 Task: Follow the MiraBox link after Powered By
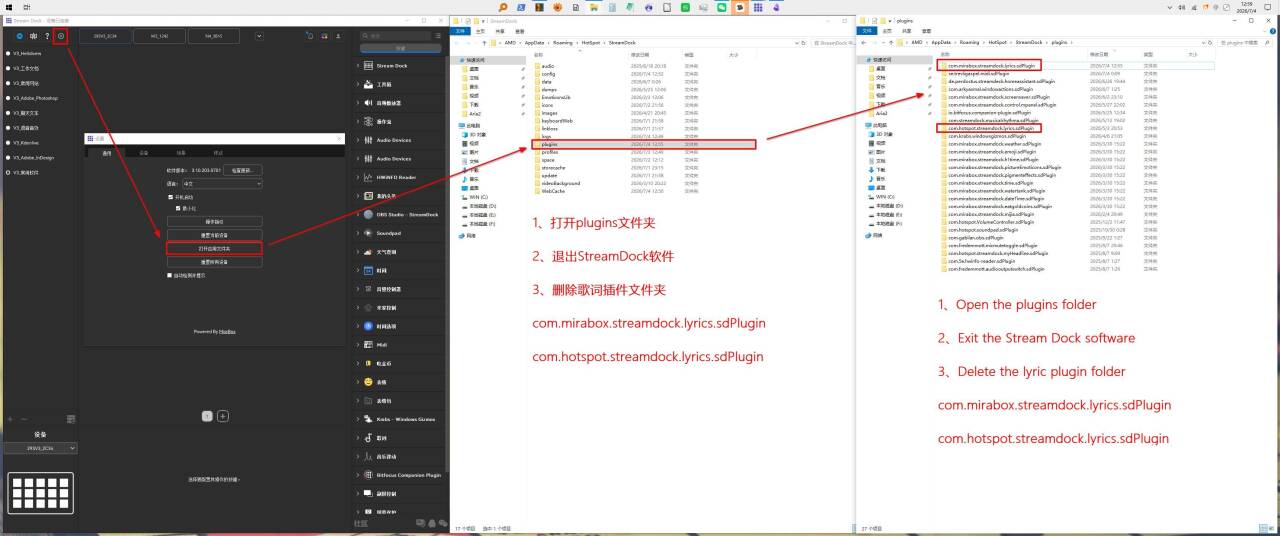click(228, 331)
